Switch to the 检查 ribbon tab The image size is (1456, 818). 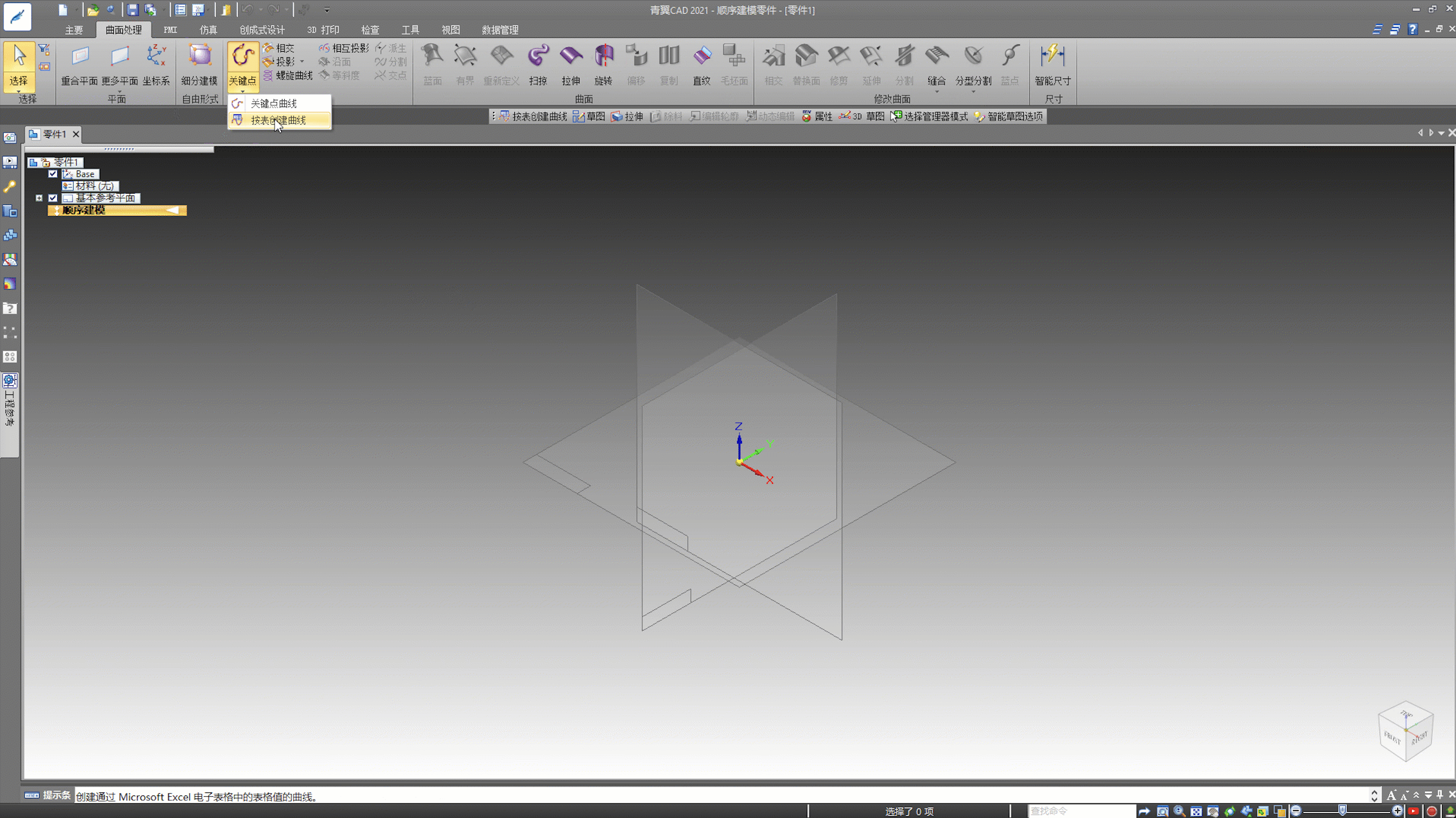[x=370, y=30]
